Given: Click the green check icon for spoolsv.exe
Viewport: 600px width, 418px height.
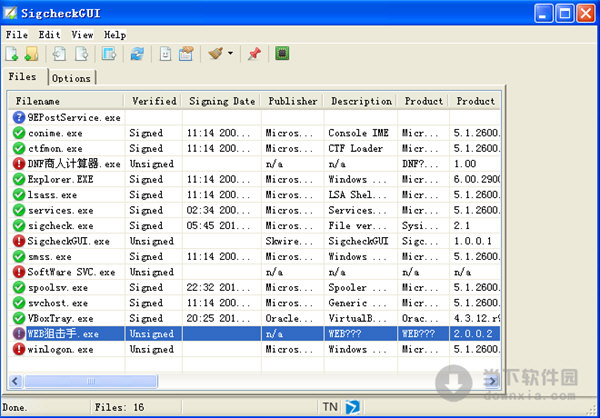Looking at the screenshot, I should 19,287.
